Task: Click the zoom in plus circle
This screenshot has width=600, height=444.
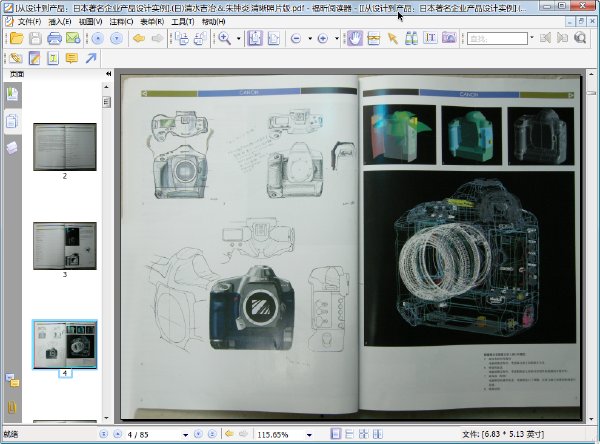Action: click(x=323, y=38)
